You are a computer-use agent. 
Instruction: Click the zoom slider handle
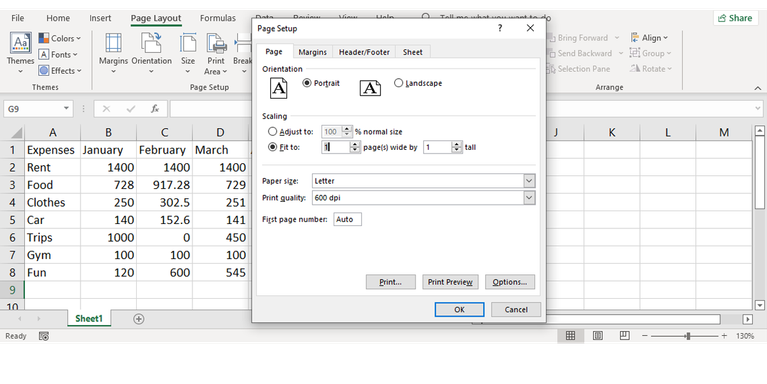[x=688, y=336]
